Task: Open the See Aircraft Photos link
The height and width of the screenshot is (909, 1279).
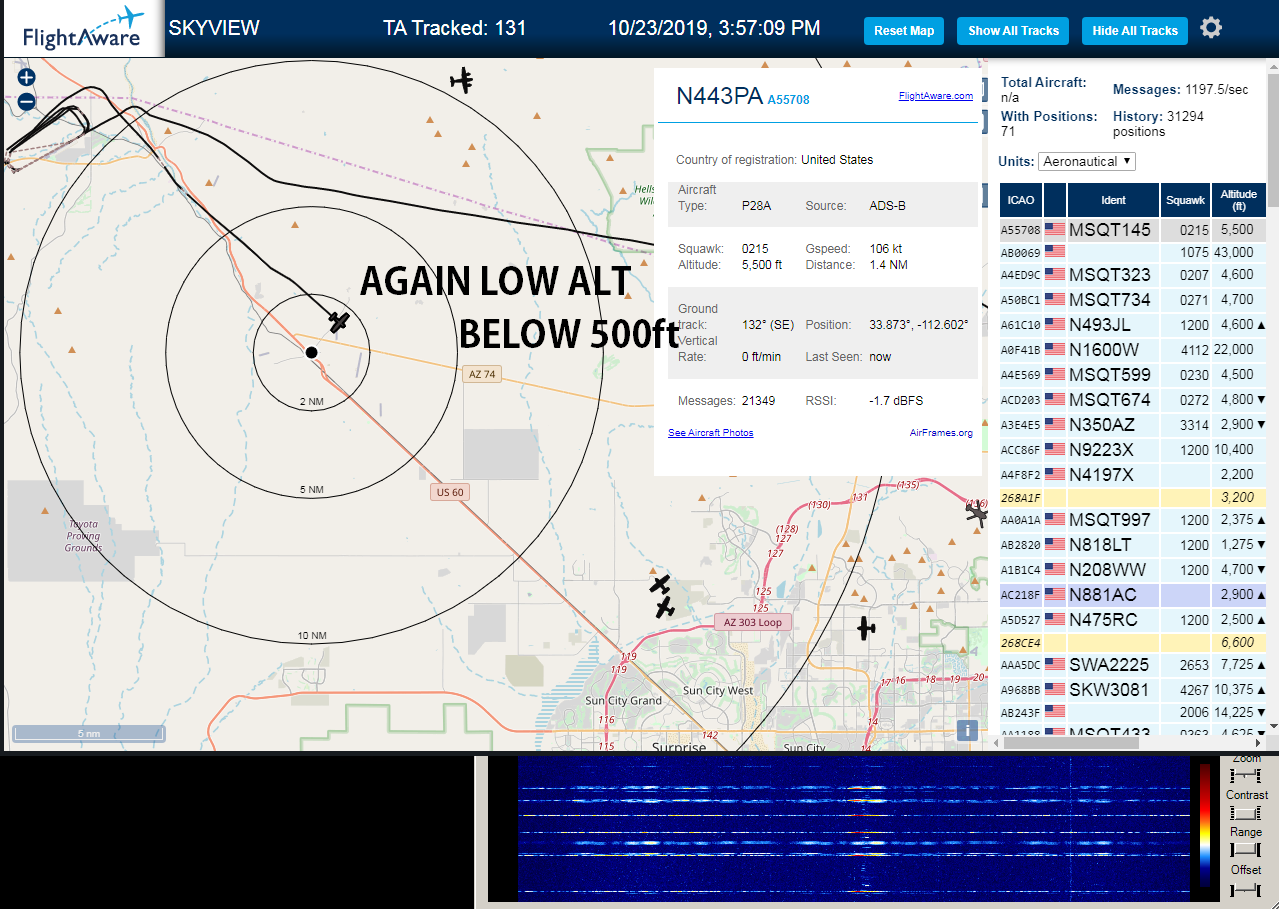Action: click(711, 433)
